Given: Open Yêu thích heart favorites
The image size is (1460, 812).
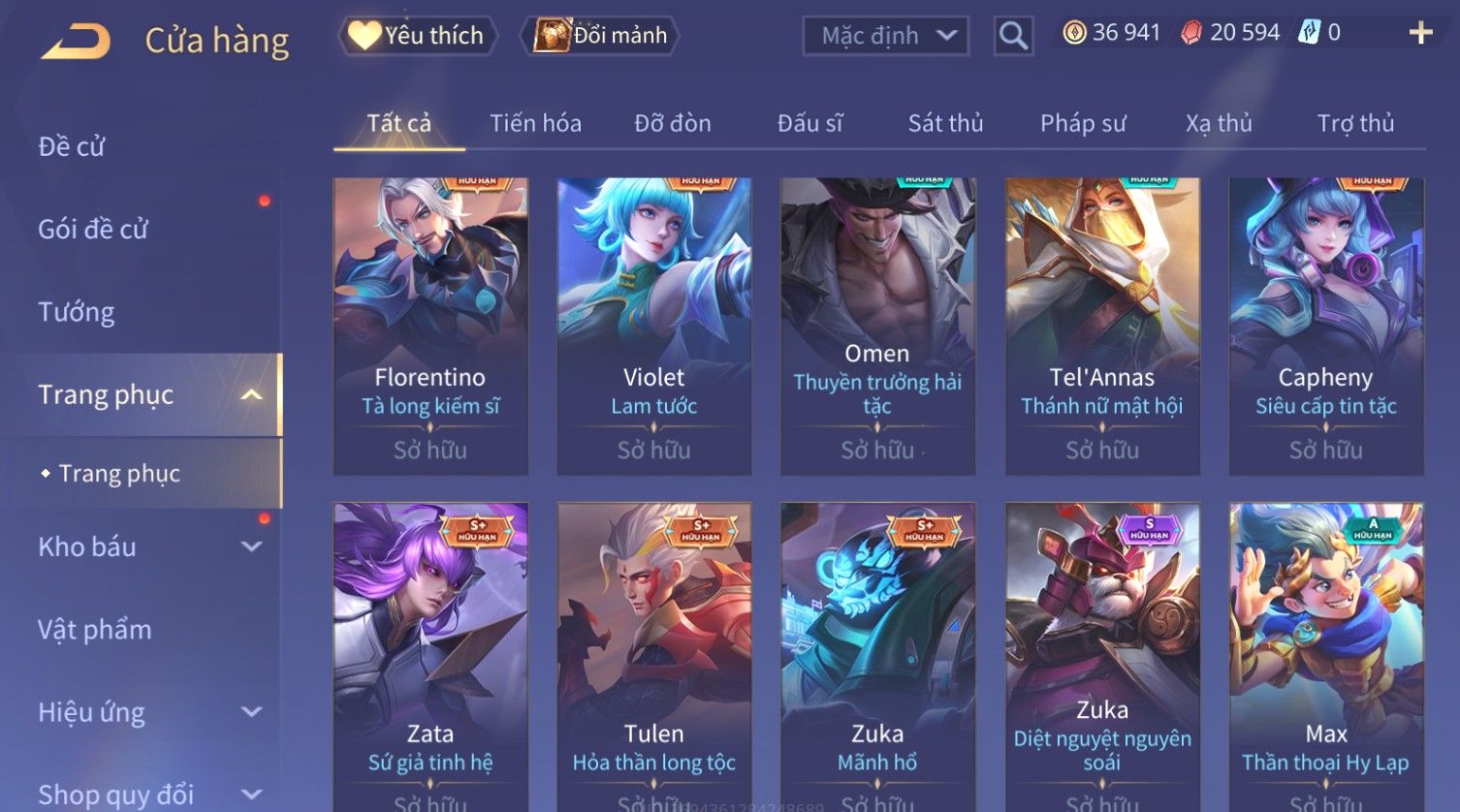Looking at the screenshot, I should [x=418, y=36].
